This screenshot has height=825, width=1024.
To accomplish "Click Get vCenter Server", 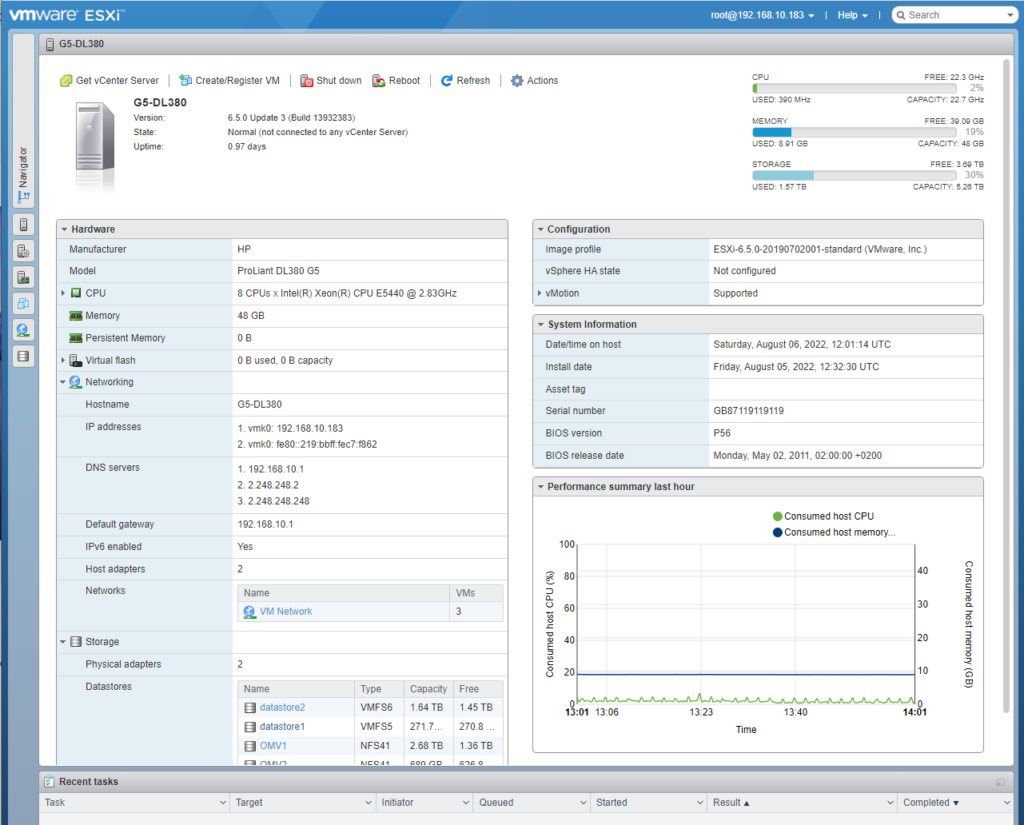I will point(110,80).
